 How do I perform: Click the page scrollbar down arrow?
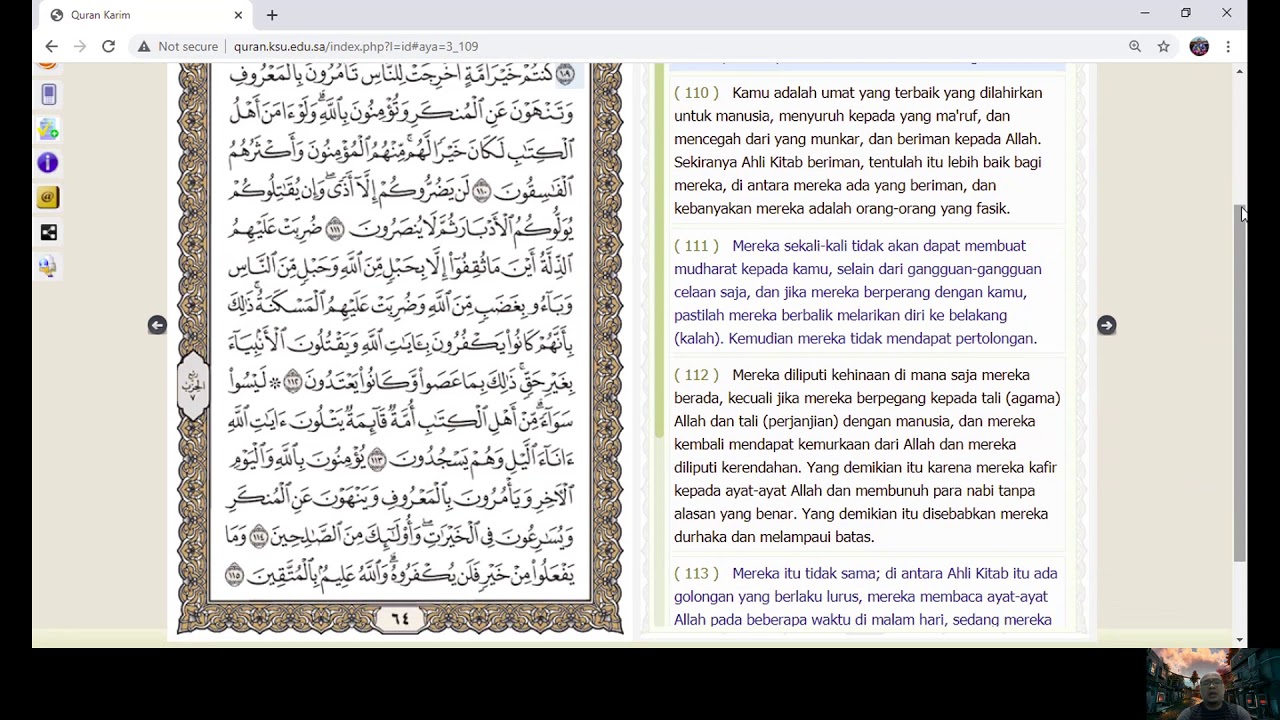click(x=1240, y=639)
